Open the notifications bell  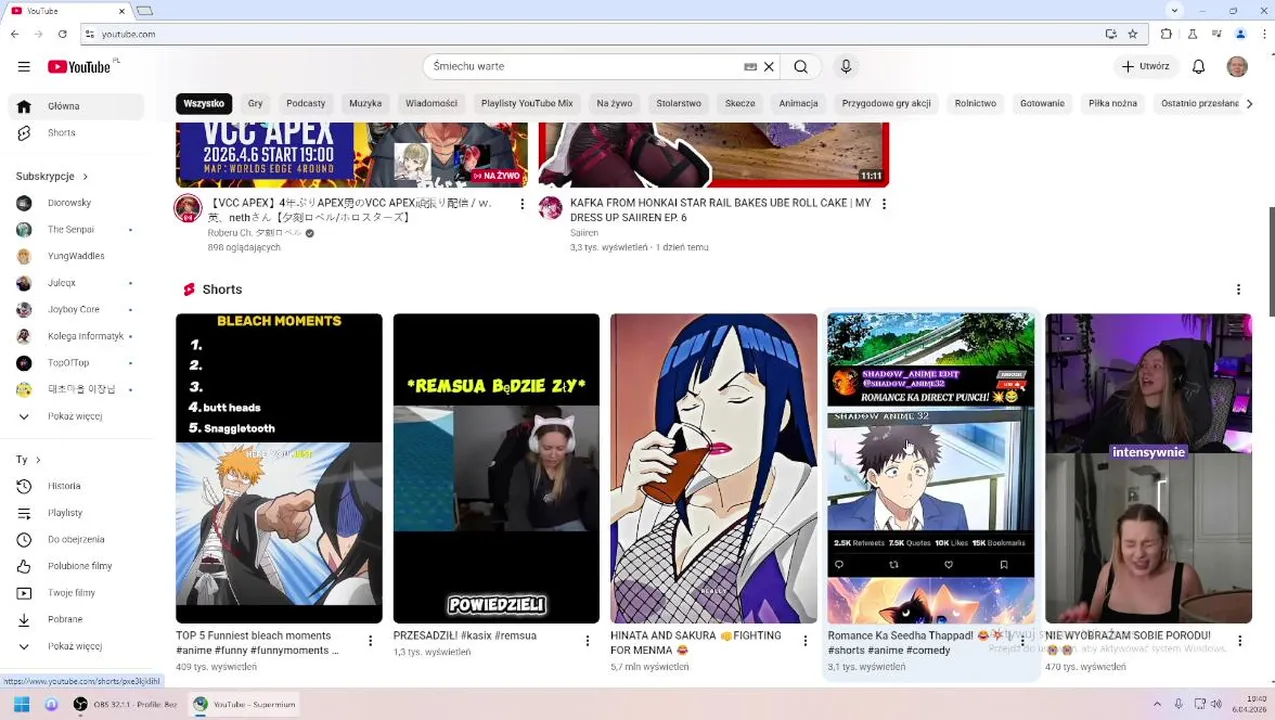1198,67
